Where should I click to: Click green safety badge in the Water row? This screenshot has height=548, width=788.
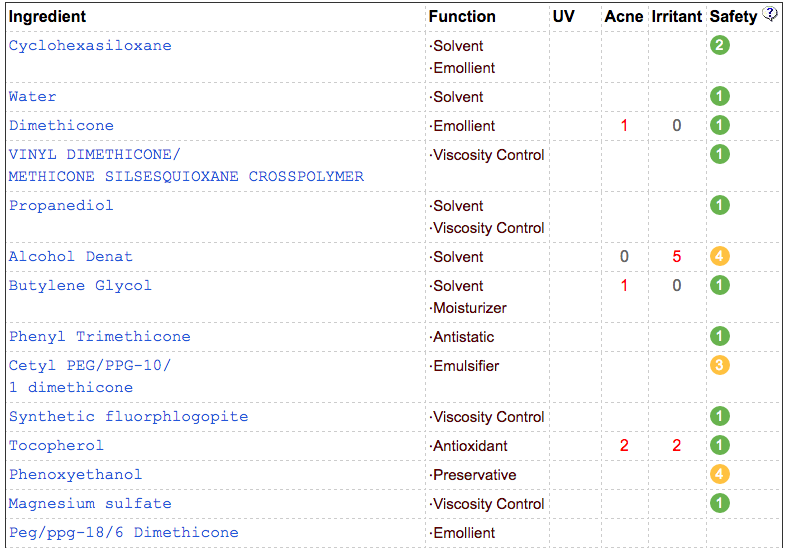(720, 96)
